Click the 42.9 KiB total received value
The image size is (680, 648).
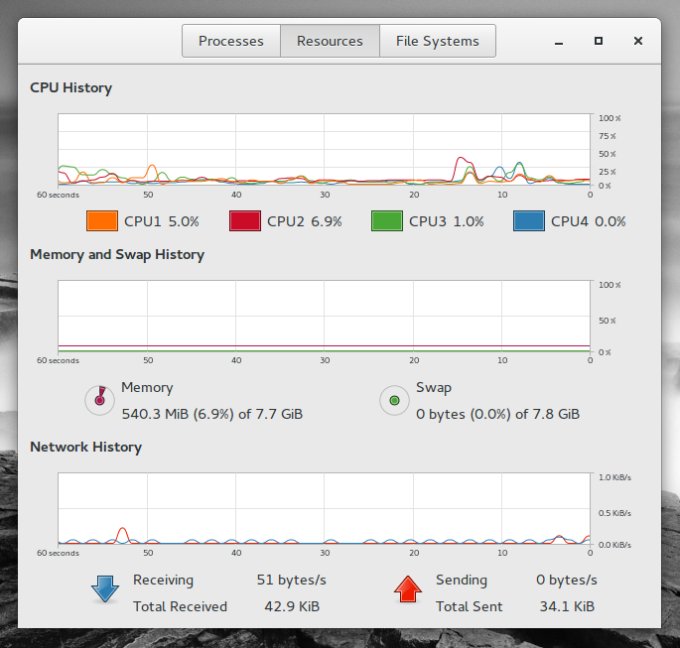pos(292,606)
